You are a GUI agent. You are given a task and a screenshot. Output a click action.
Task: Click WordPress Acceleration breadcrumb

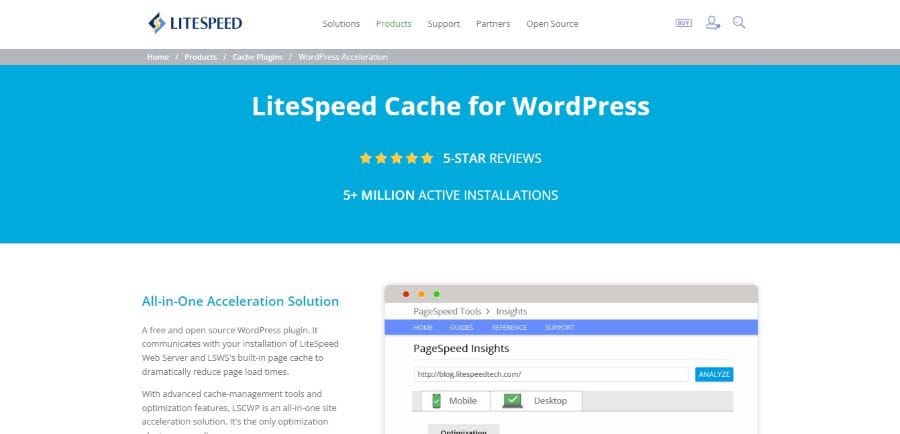coord(343,57)
